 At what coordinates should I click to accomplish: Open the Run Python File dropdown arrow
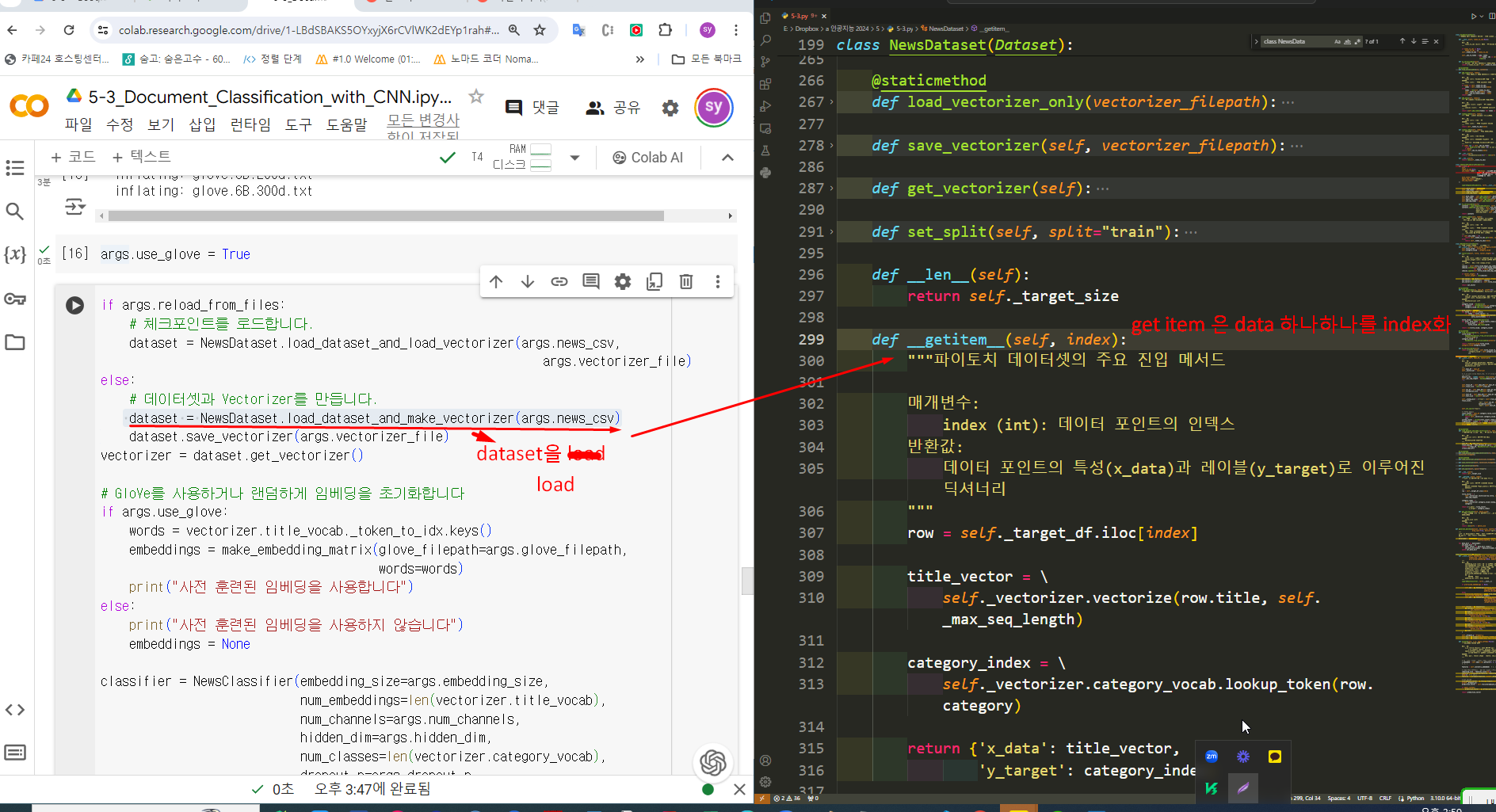coord(1482,16)
